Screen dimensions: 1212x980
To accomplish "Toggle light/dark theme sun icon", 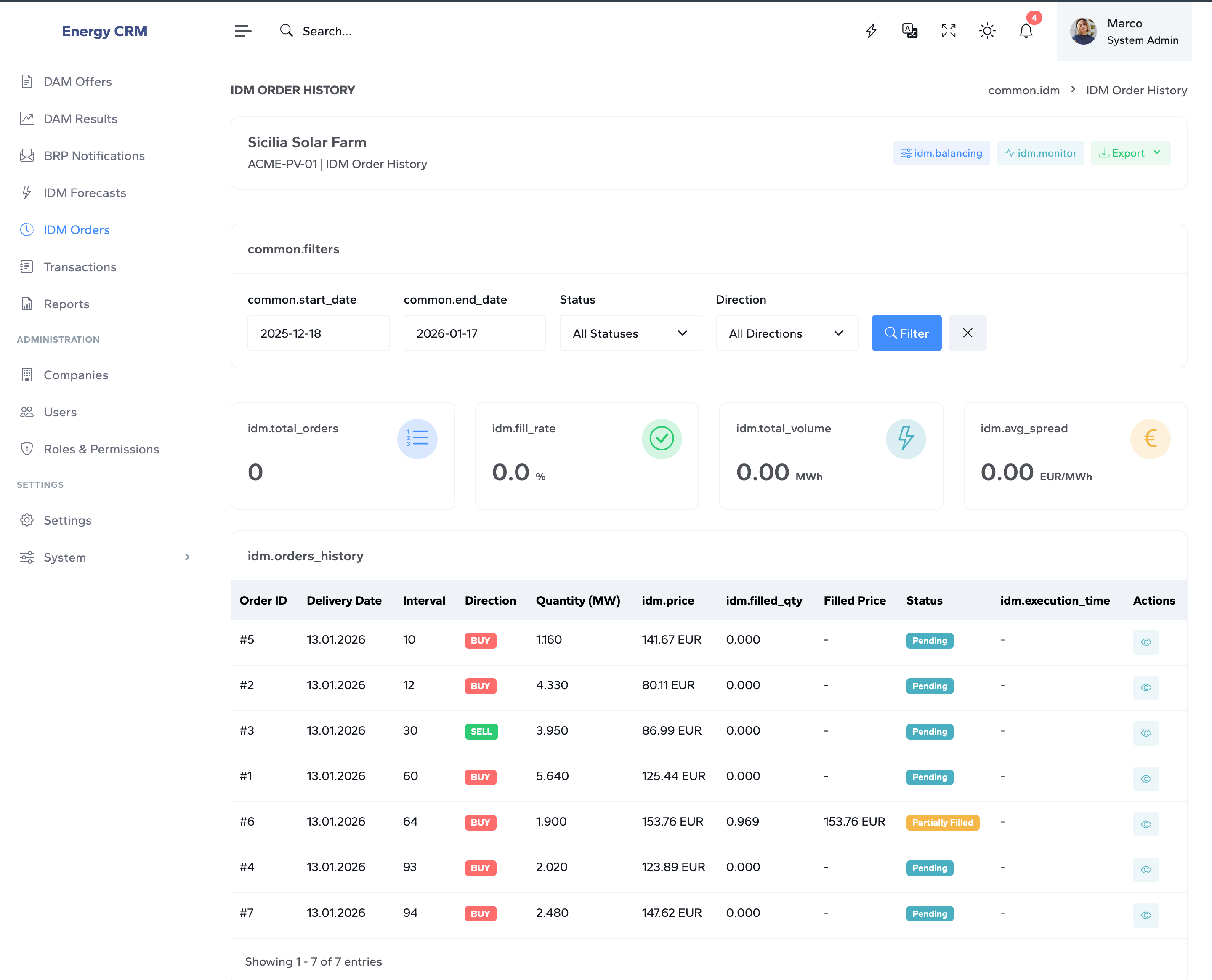I will [x=987, y=31].
